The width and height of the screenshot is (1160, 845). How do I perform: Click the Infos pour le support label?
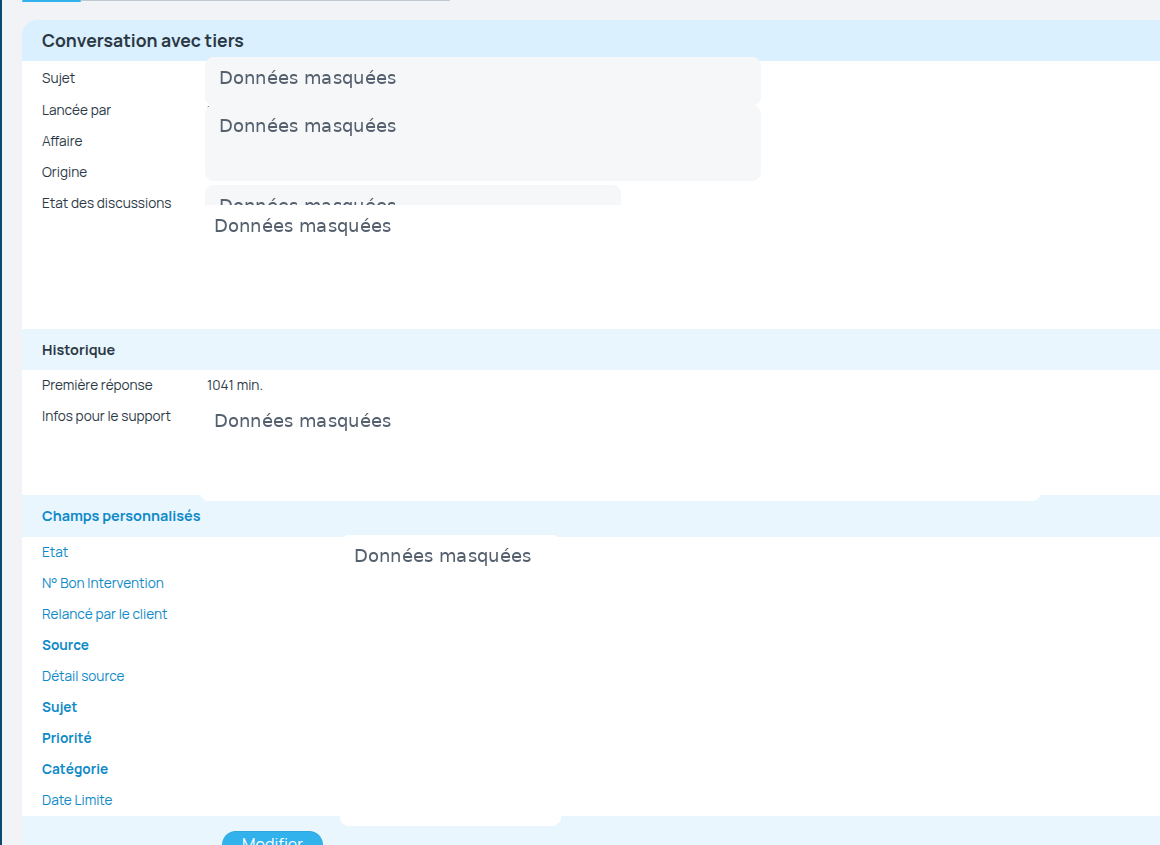click(106, 417)
